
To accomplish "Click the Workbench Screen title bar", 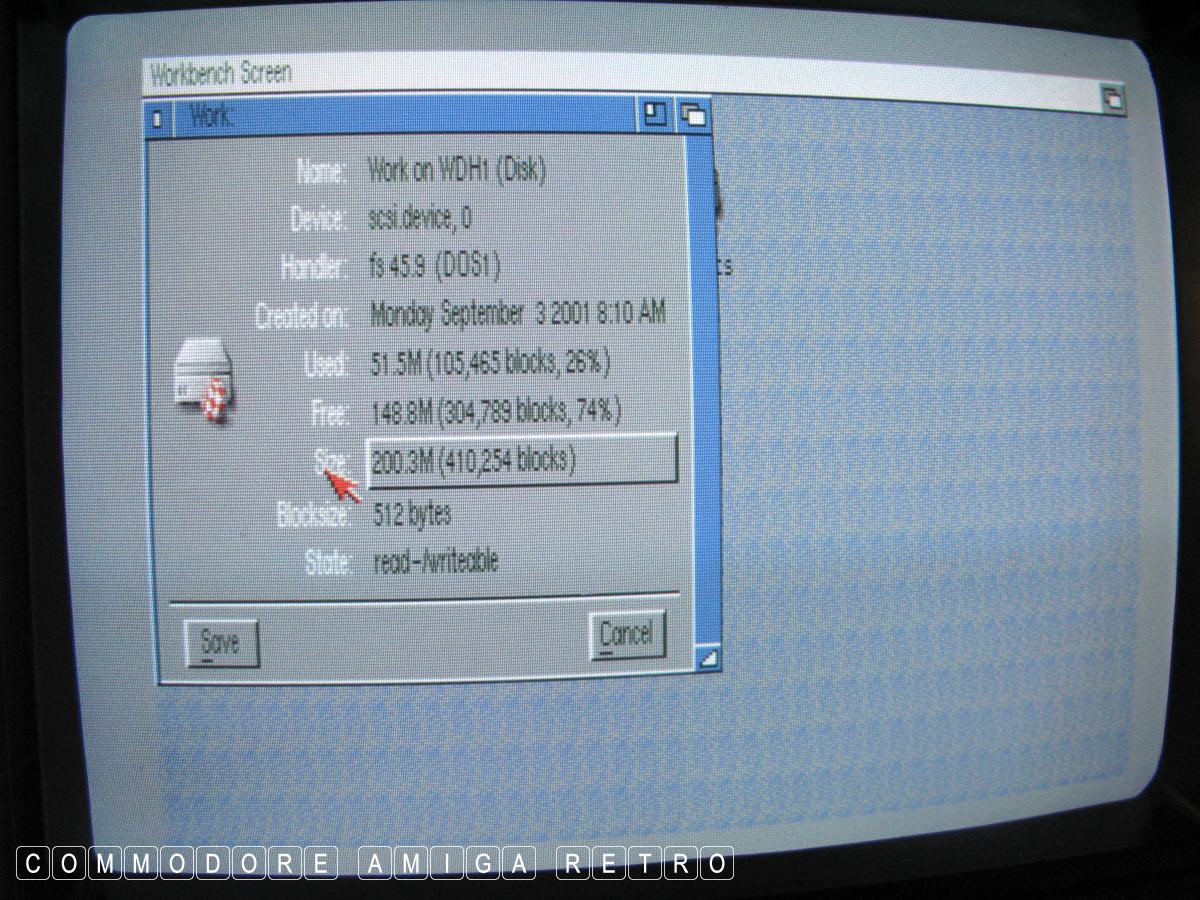I will pos(600,76).
